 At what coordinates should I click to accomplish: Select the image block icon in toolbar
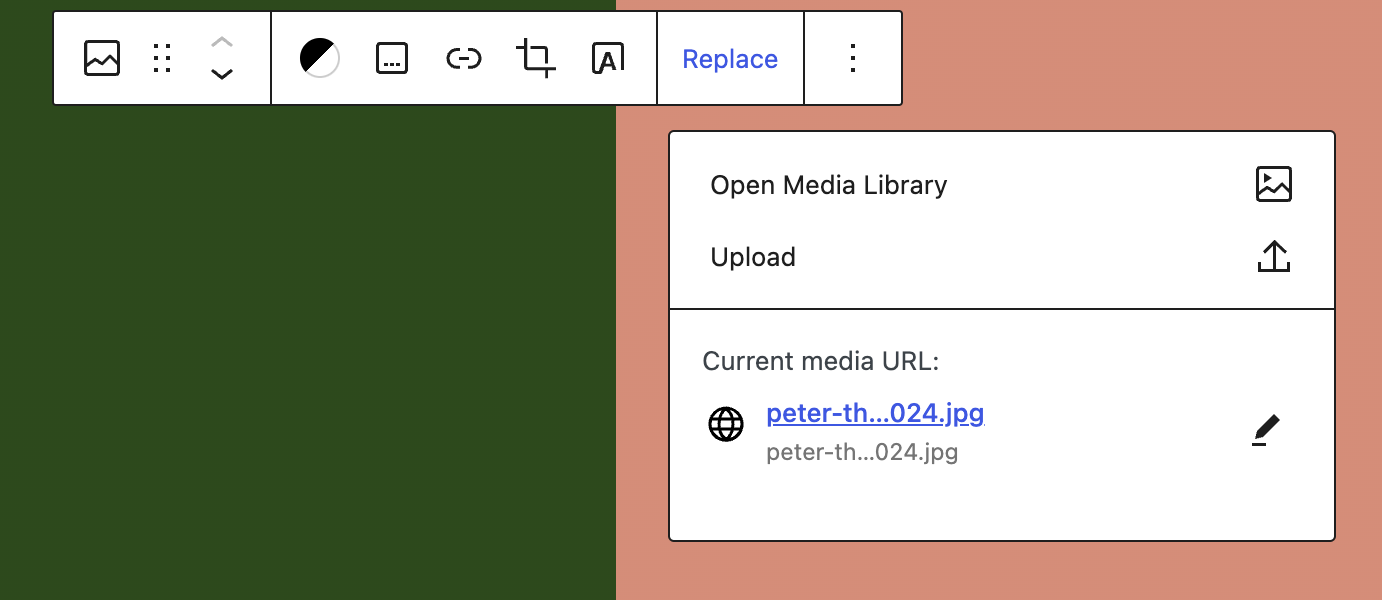tap(101, 58)
